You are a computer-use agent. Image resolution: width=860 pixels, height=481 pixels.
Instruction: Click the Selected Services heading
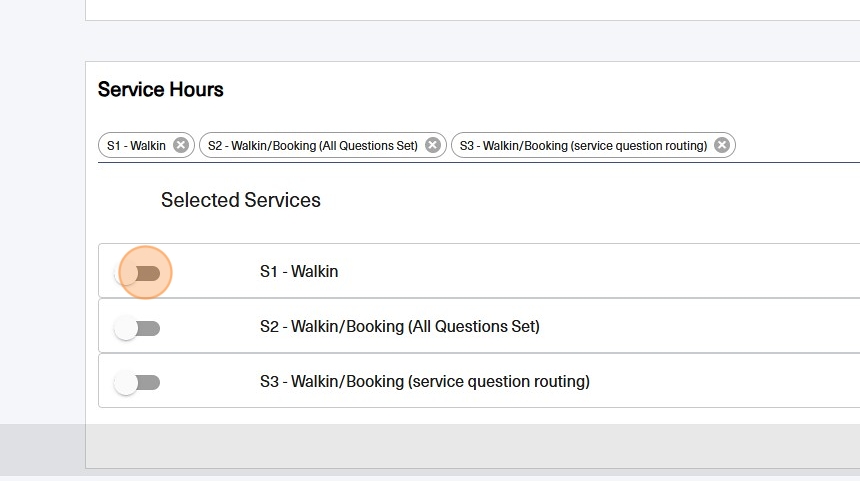tap(241, 200)
